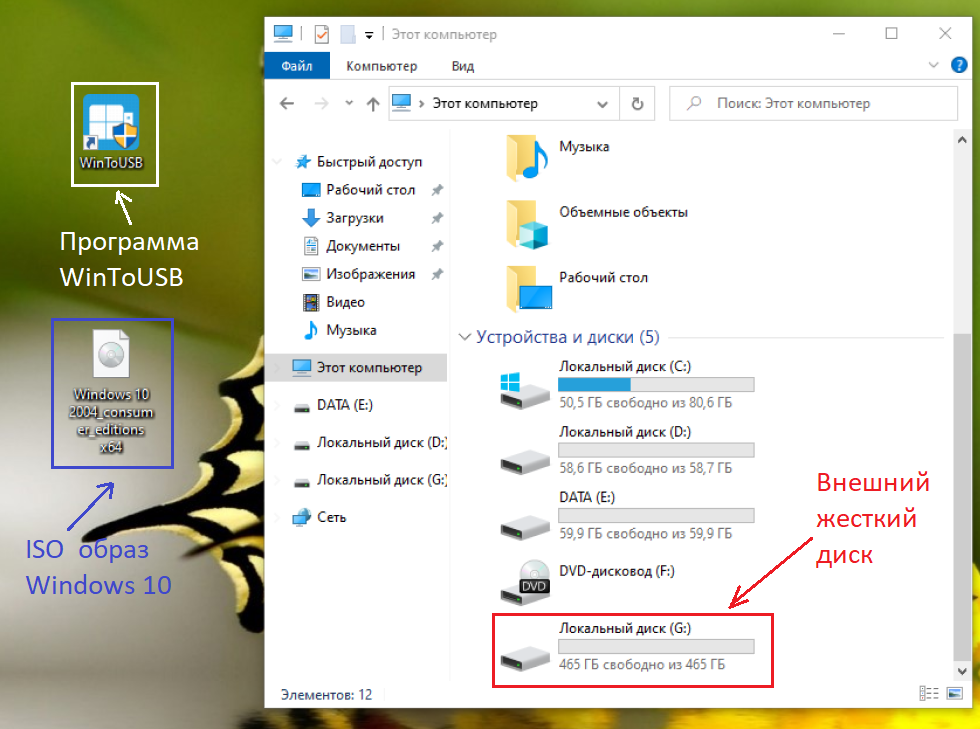Click text 465 ГБ свободно из 465 ГБ
This screenshot has width=980, height=729.
click(642, 665)
